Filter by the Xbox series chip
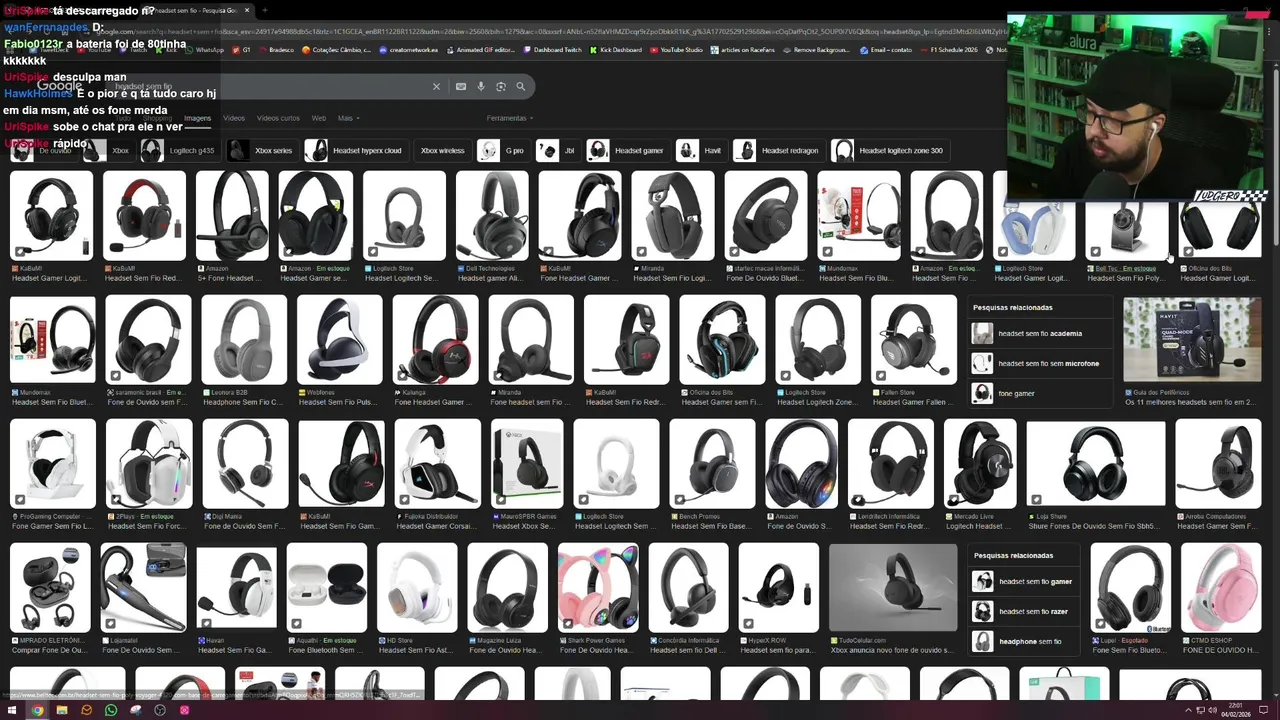Image resolution: width=1280 pixels, height=720 pixels. point(264,151)
